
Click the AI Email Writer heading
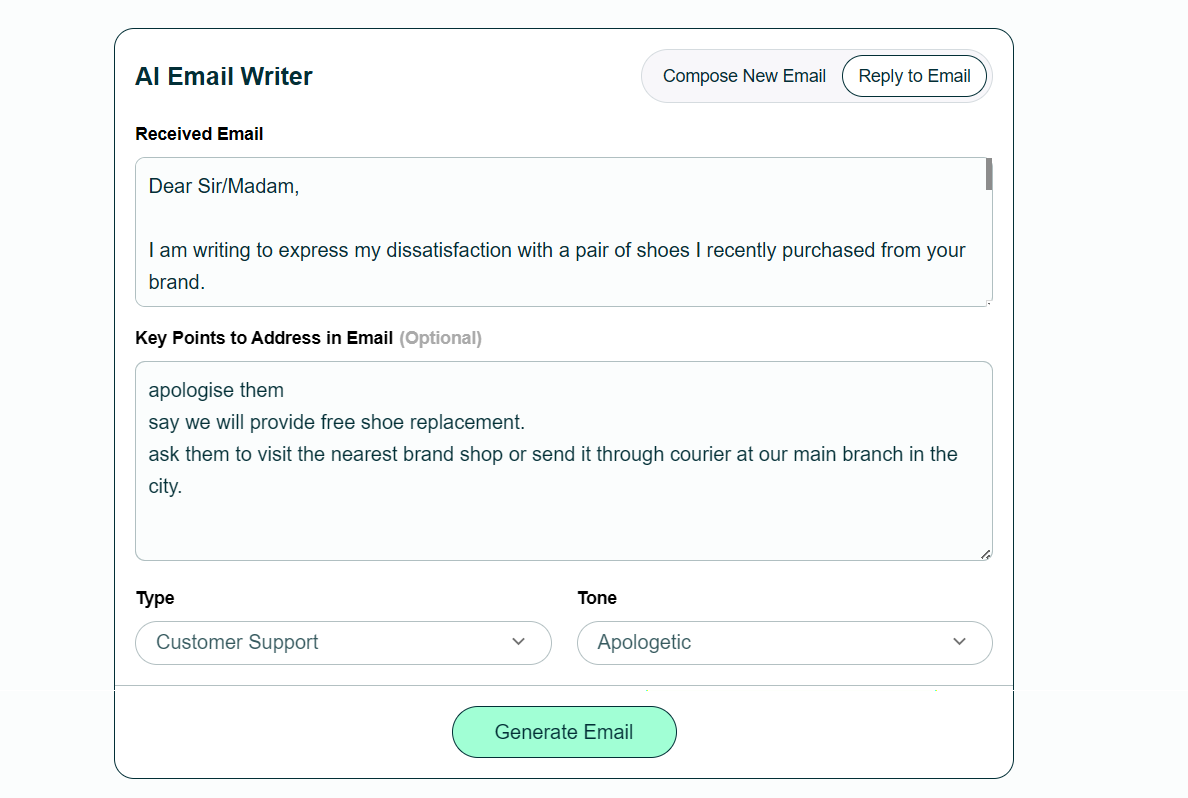pyautogui.click(x=224, y=75)
